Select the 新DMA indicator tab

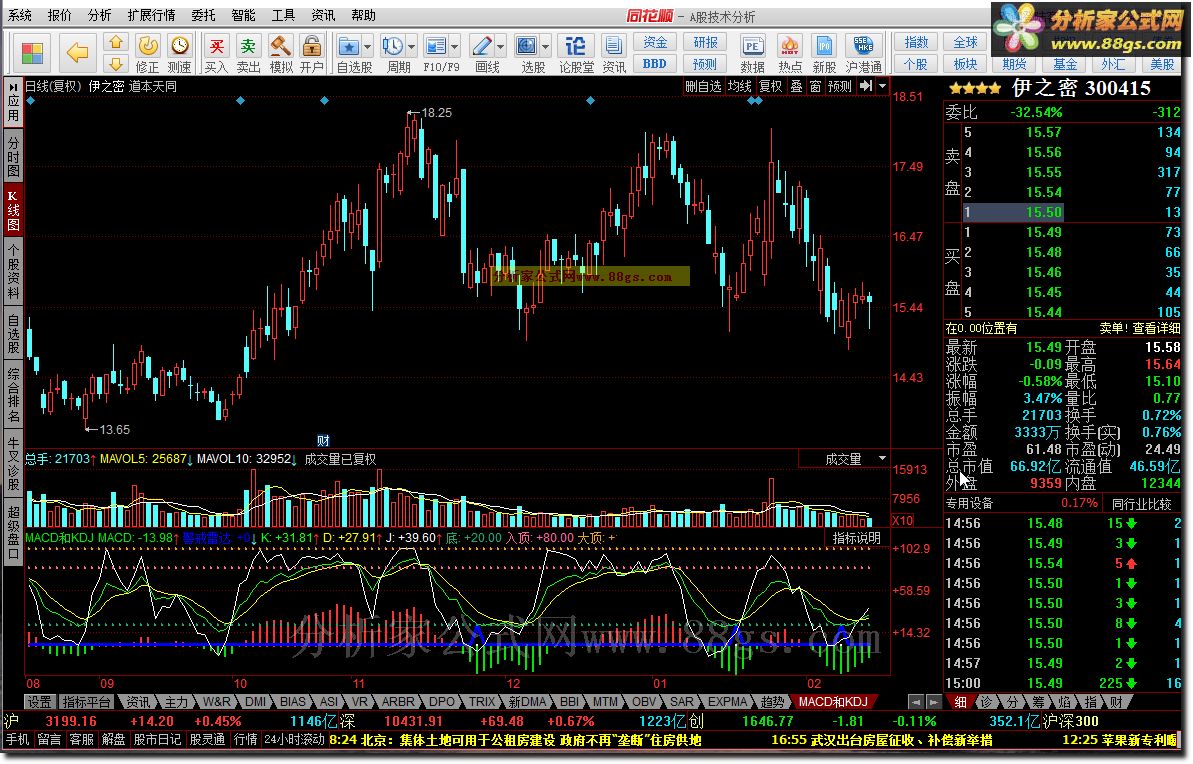coord(527,702)
